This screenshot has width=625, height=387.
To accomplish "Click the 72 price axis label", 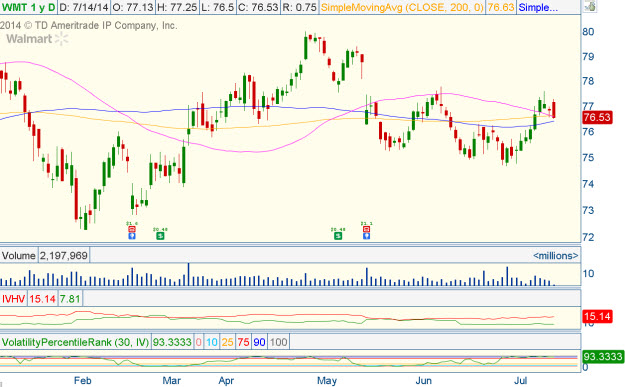I will click(588, 237).
